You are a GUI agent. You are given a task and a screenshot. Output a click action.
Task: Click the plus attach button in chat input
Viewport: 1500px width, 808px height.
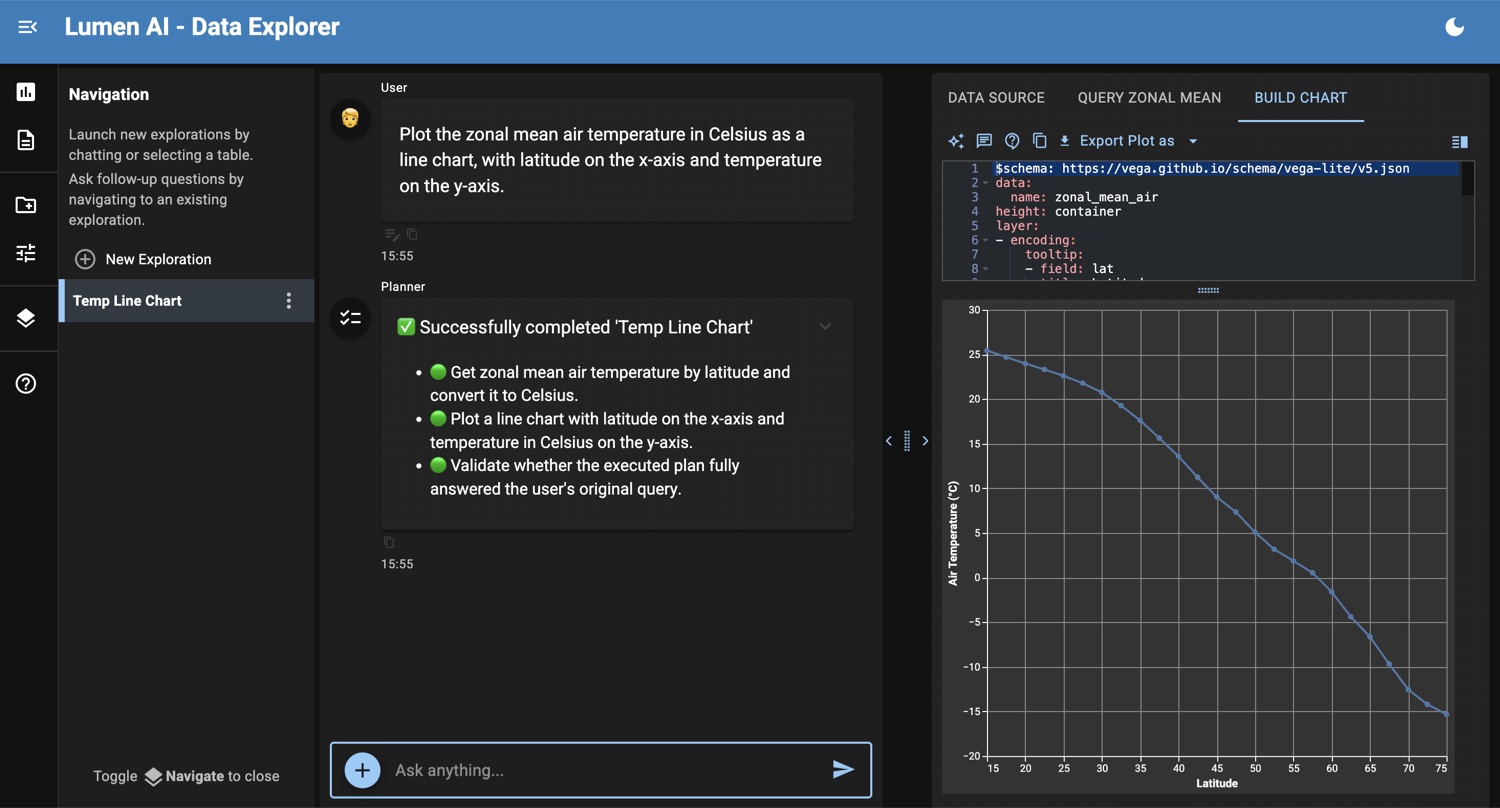tap(362, 770)
